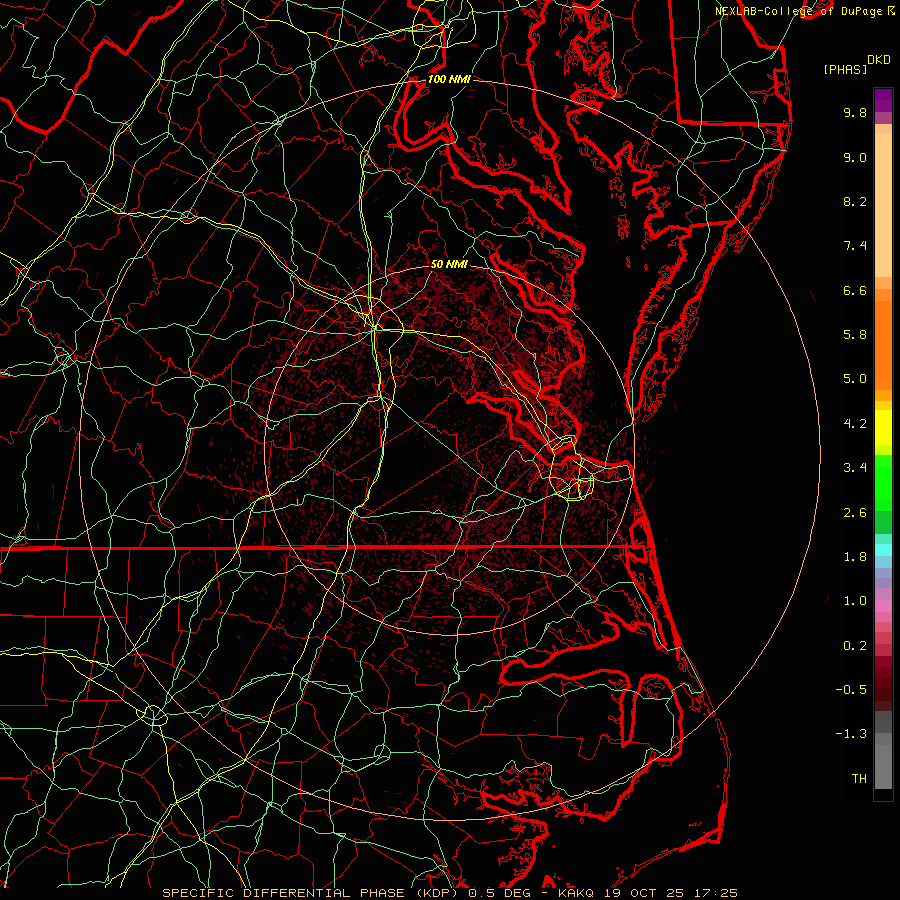Image resolution: width=900 pixels, height=900 pixels.
Task: Click the 5.0 value on color scale
Action: pyautogui.click(x=855, y=379)
